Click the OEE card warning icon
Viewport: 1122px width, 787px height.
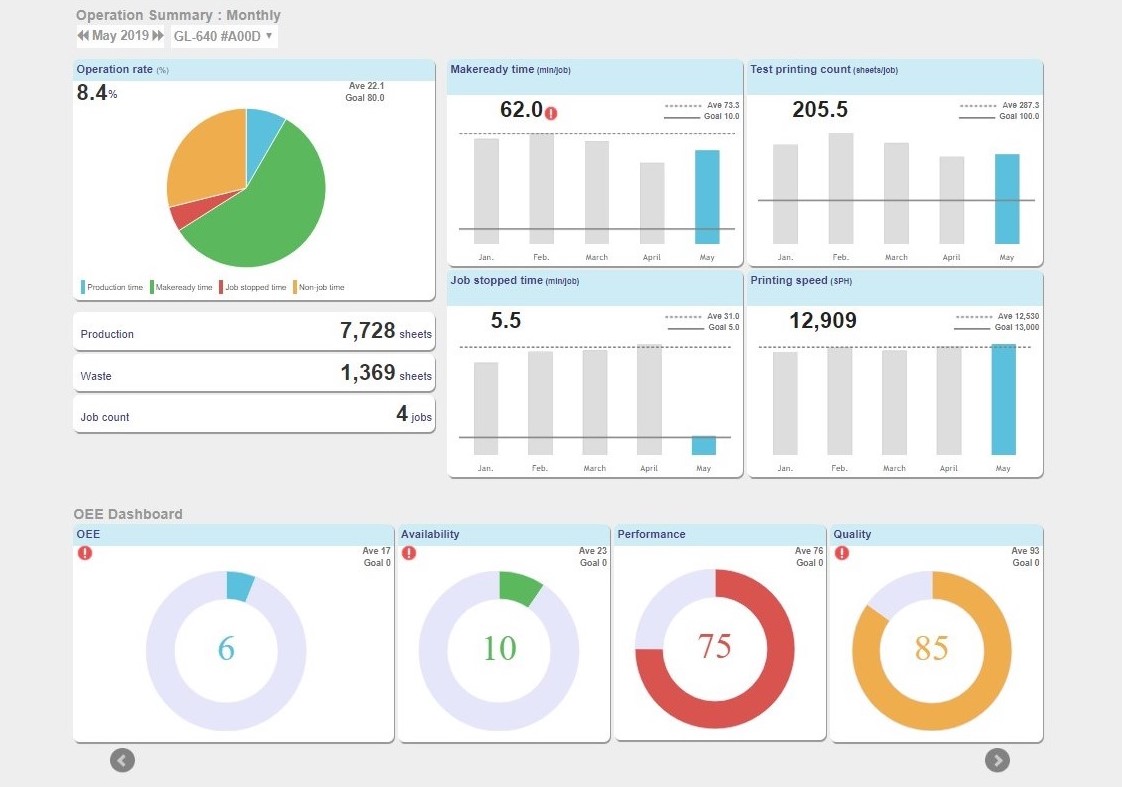85,553
